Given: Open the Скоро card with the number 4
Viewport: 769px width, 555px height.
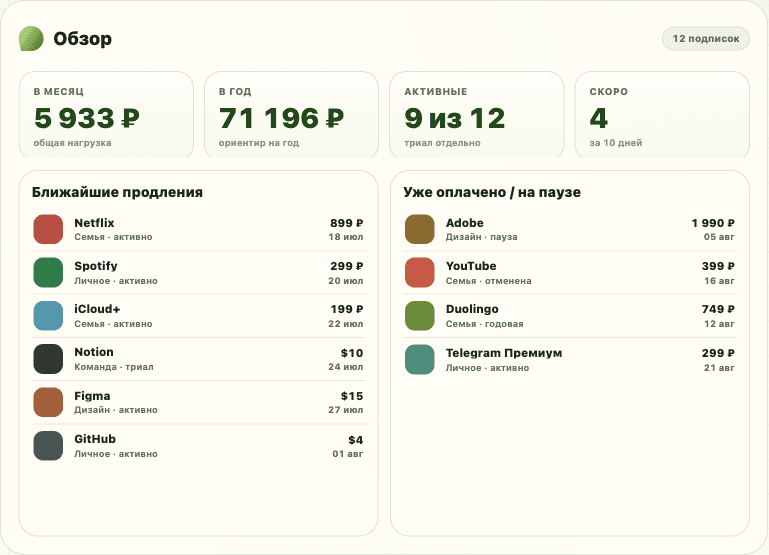Looking at the screenshot, I should click(x=662, y=115).
